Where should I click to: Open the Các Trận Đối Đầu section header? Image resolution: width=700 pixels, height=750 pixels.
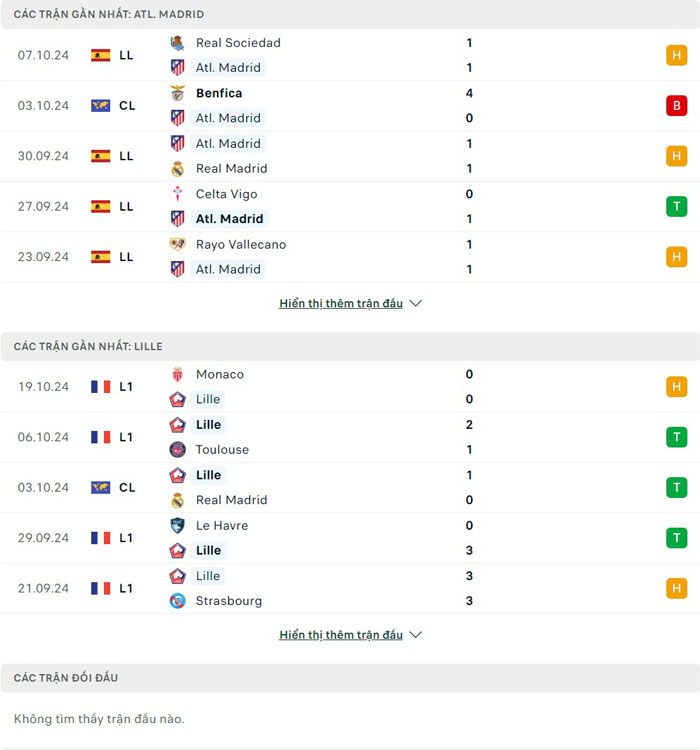[66, 678]
